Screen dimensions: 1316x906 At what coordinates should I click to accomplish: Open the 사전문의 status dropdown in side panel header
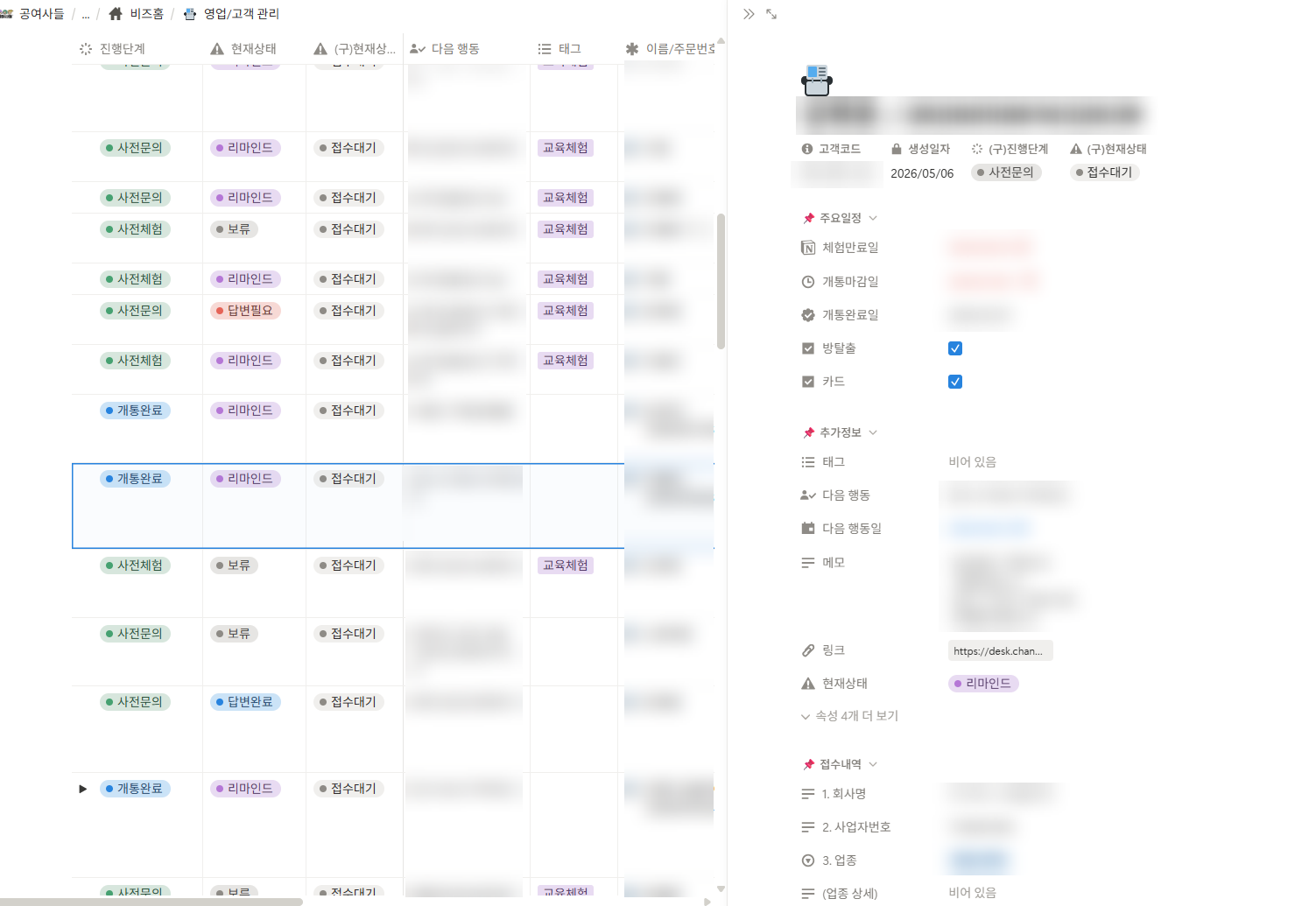(x=1006, y=172)
